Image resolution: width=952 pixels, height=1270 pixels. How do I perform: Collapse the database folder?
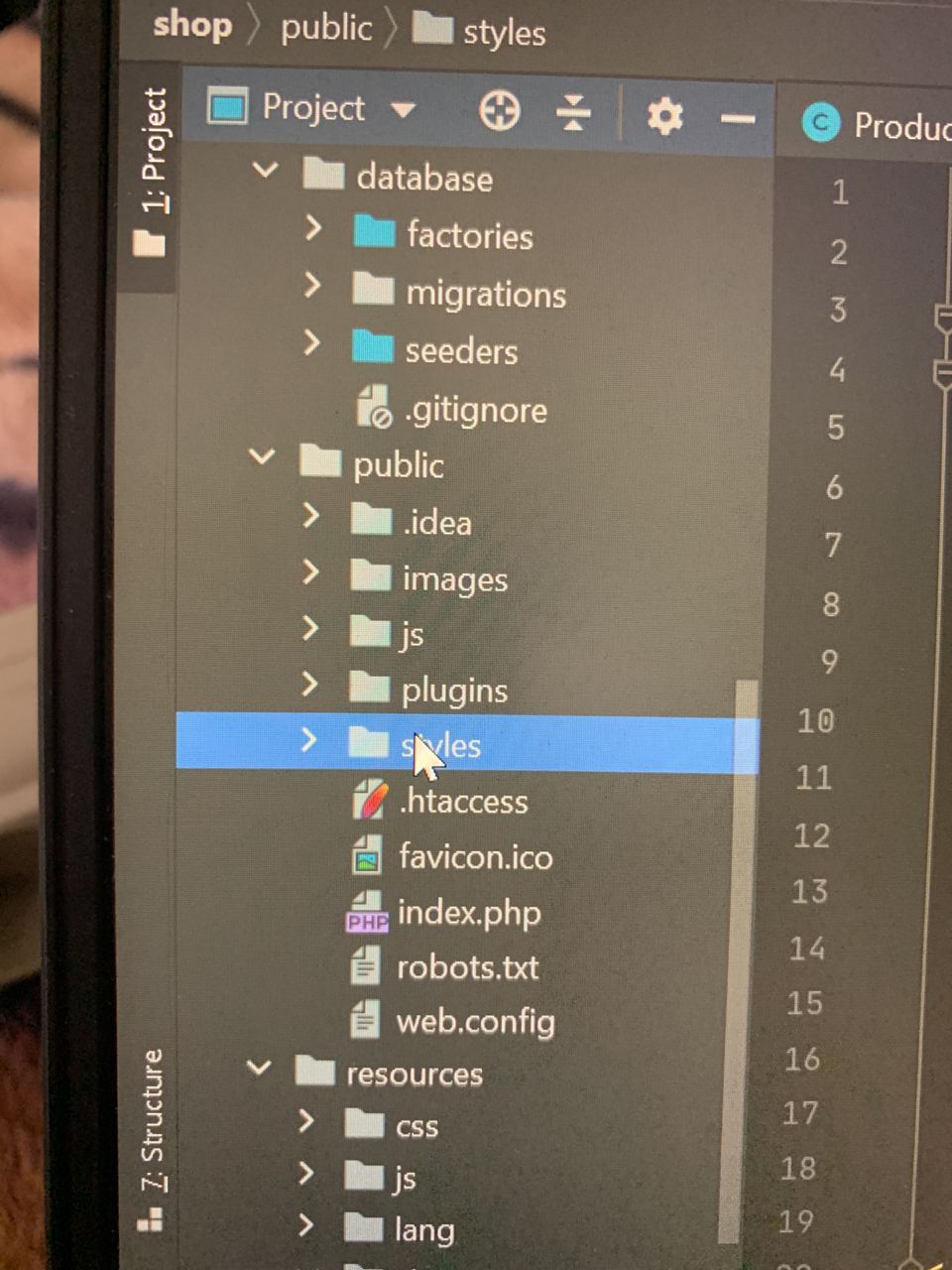(x=266, y=170)
